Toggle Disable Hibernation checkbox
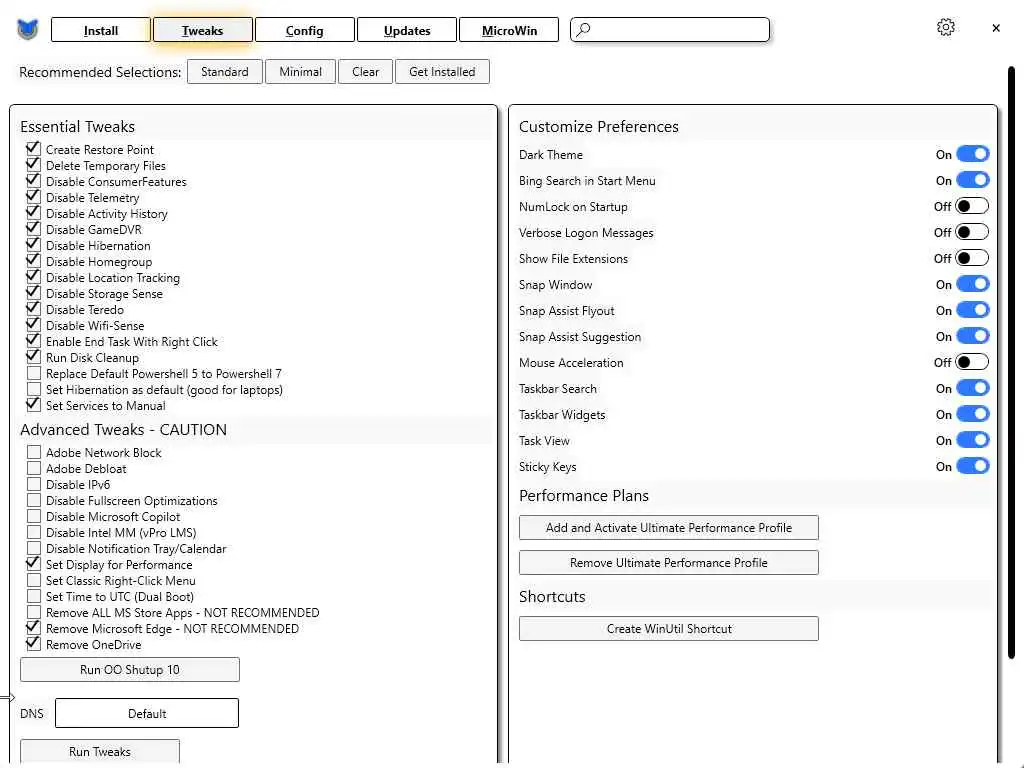The image size is (1024, 768). [33, 245]
